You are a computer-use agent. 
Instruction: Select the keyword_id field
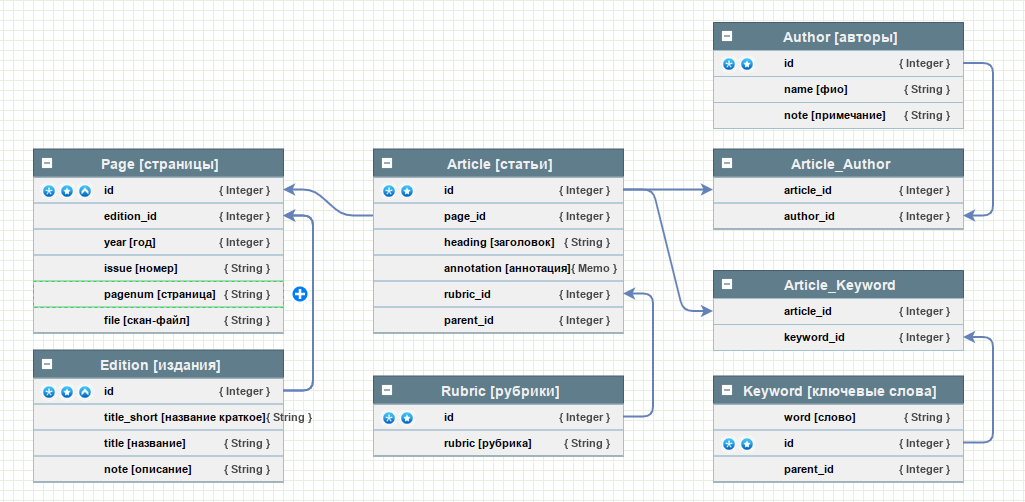coord(838,337)
